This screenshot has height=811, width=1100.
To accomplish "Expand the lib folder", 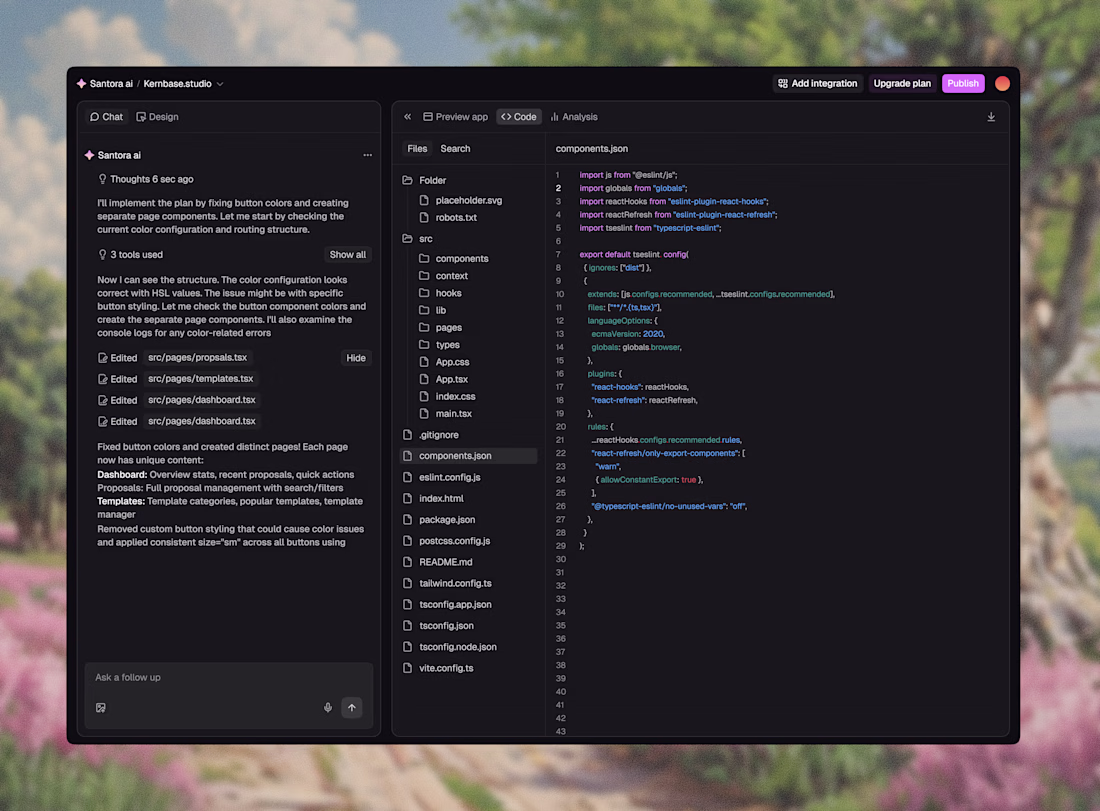I will (433, 311).
